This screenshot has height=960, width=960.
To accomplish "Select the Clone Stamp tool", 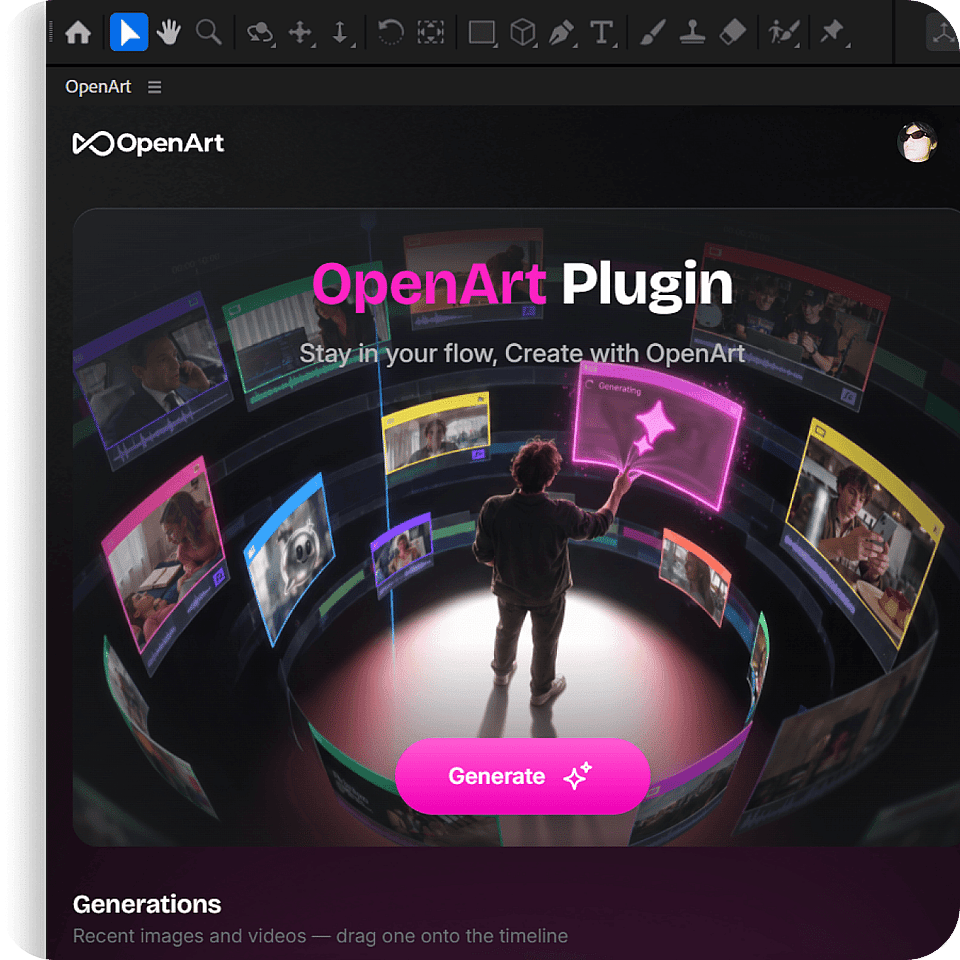I will coord(692,32).
